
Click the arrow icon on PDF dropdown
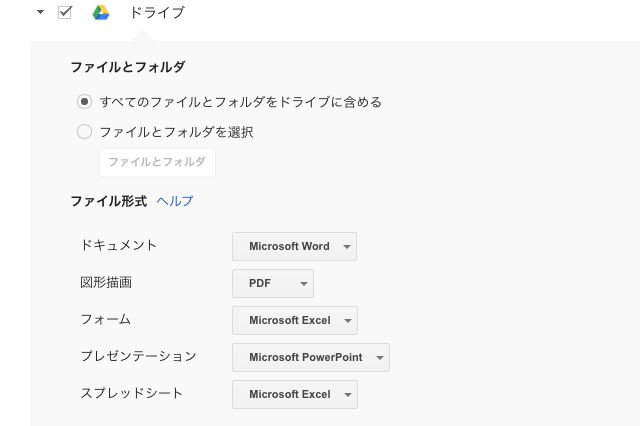point(304,284)
